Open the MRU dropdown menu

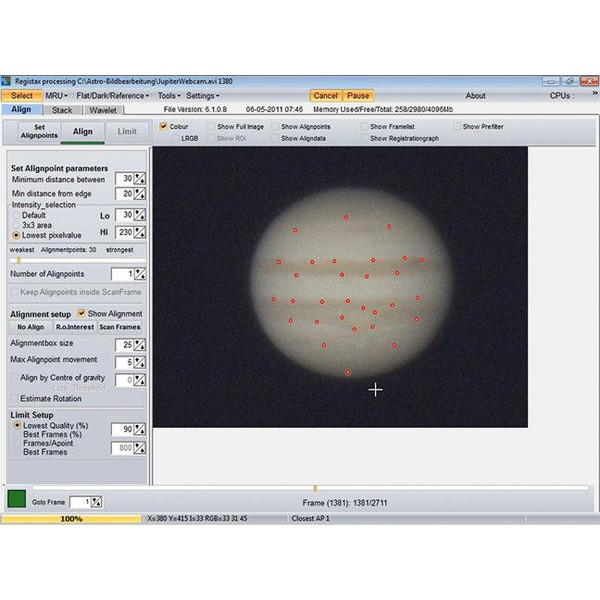click(57, 96)
